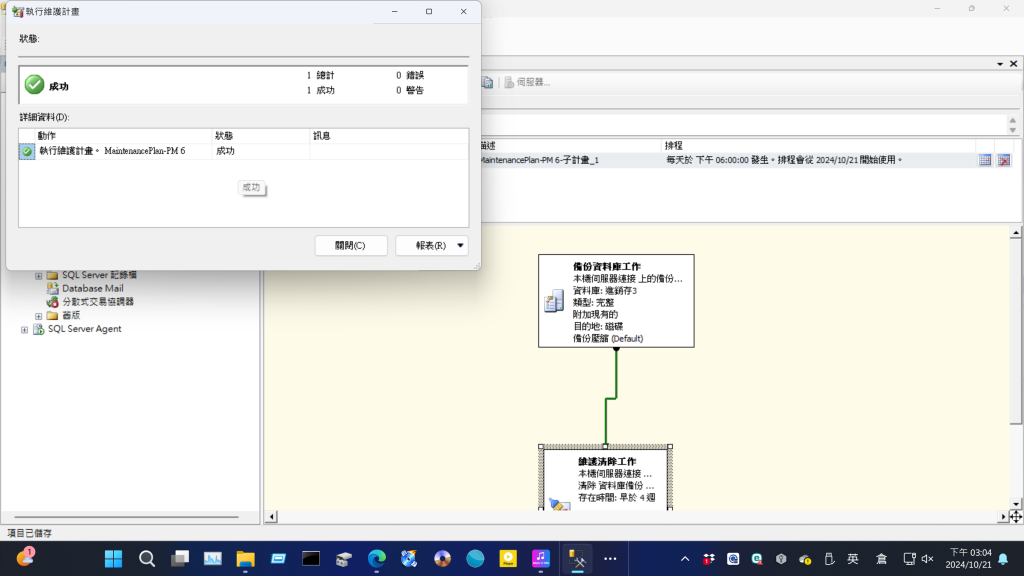
Task: Click the remove schedule icon
Action: [1003, 160]
